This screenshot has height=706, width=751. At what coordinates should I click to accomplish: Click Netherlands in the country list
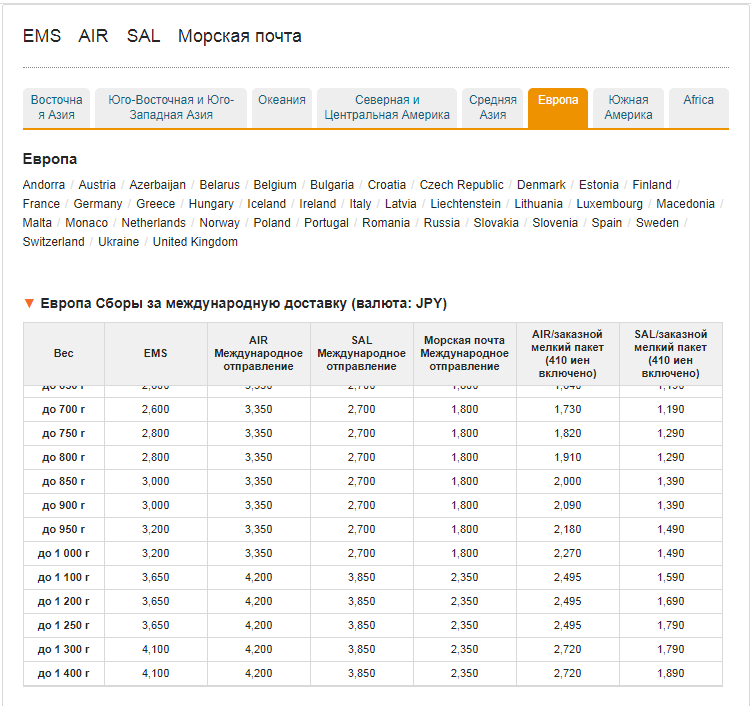click(153, 223)
